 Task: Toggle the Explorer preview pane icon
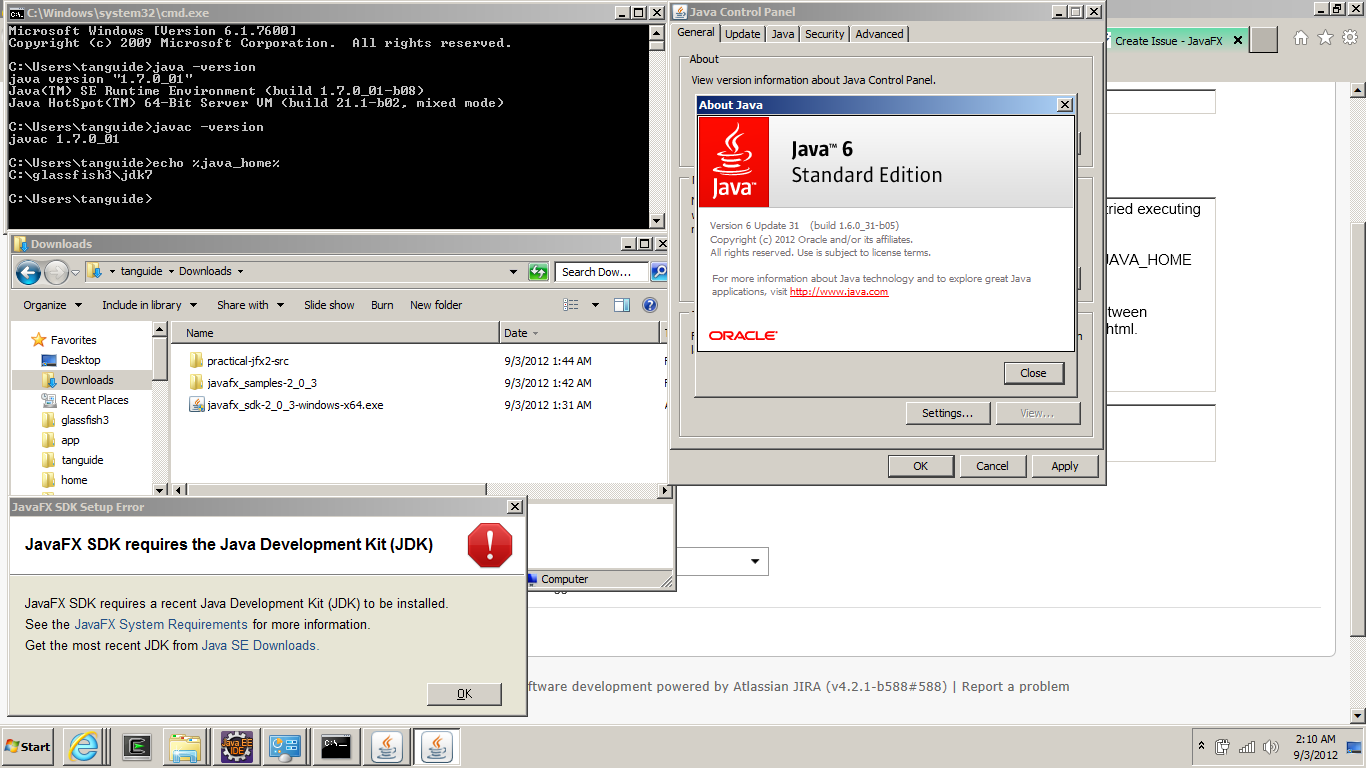(x=622, y=305)
